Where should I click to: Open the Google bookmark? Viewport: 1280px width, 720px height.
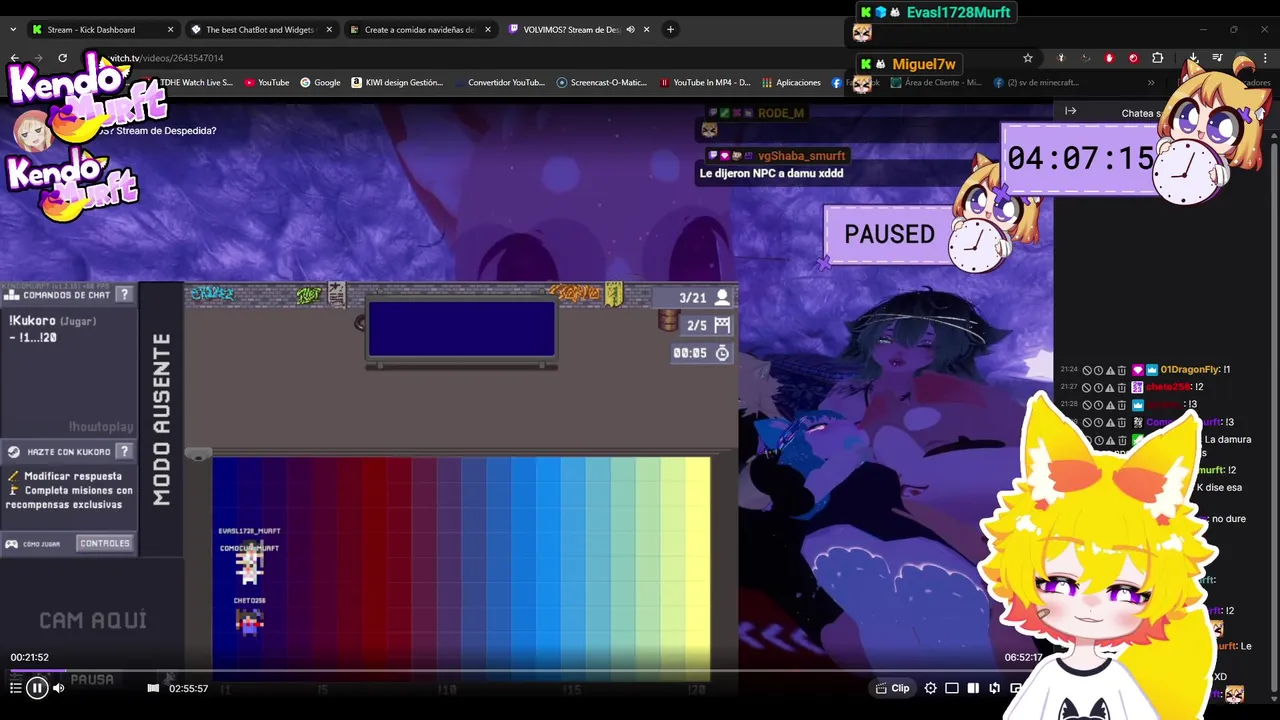[321, 83]
